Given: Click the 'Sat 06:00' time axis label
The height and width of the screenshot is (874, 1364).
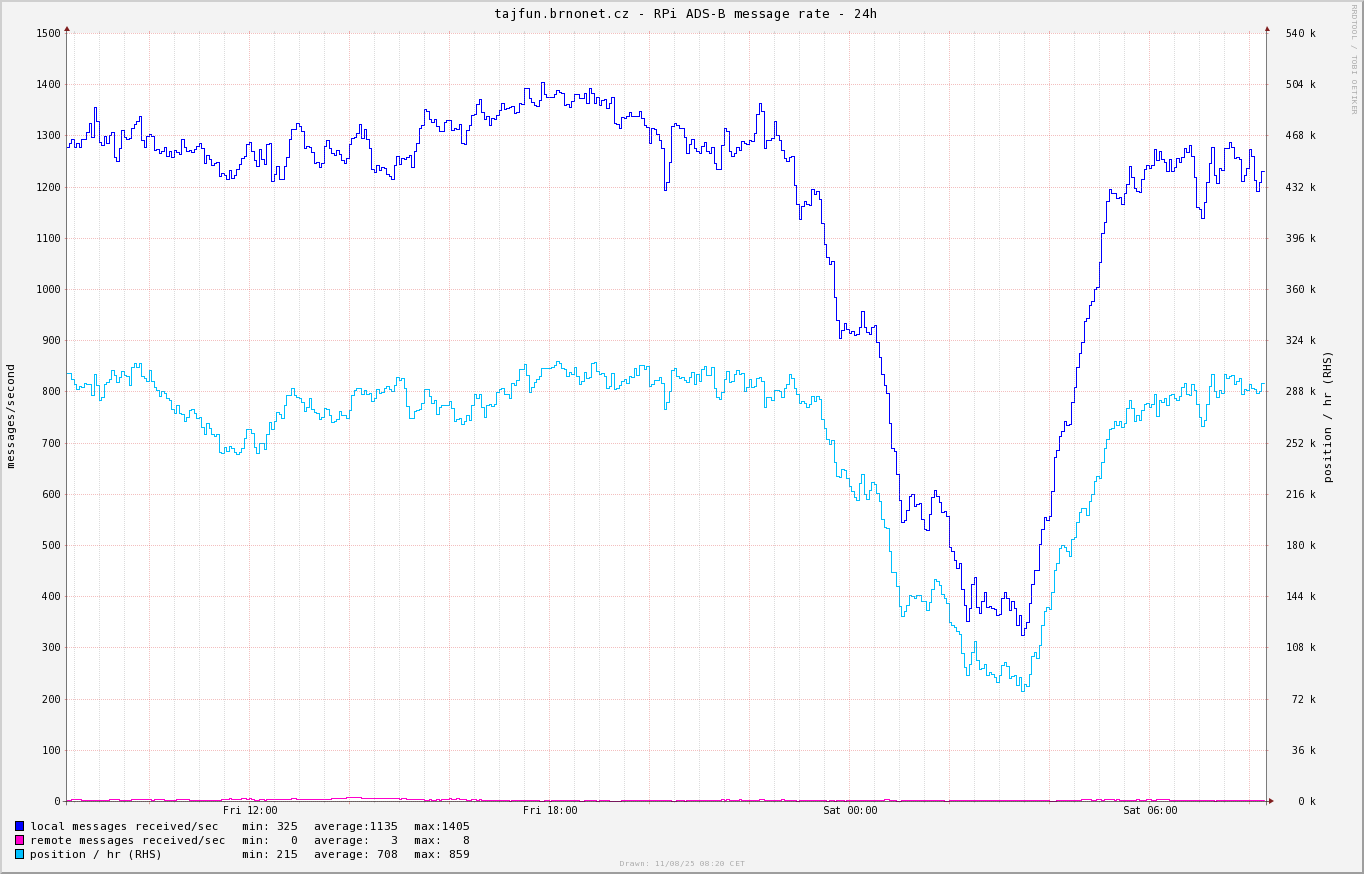Looking at the screenshot, I should [1150, 810].
